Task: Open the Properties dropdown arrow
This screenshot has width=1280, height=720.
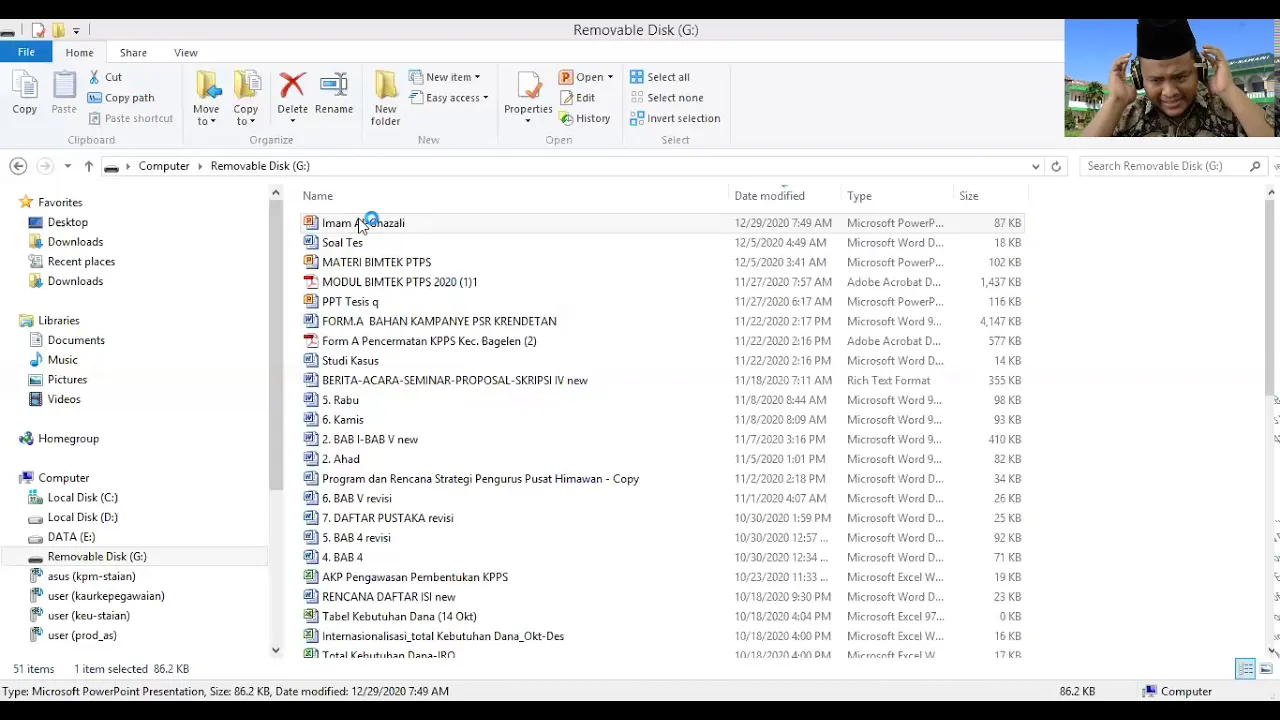Action: (528, 121)
